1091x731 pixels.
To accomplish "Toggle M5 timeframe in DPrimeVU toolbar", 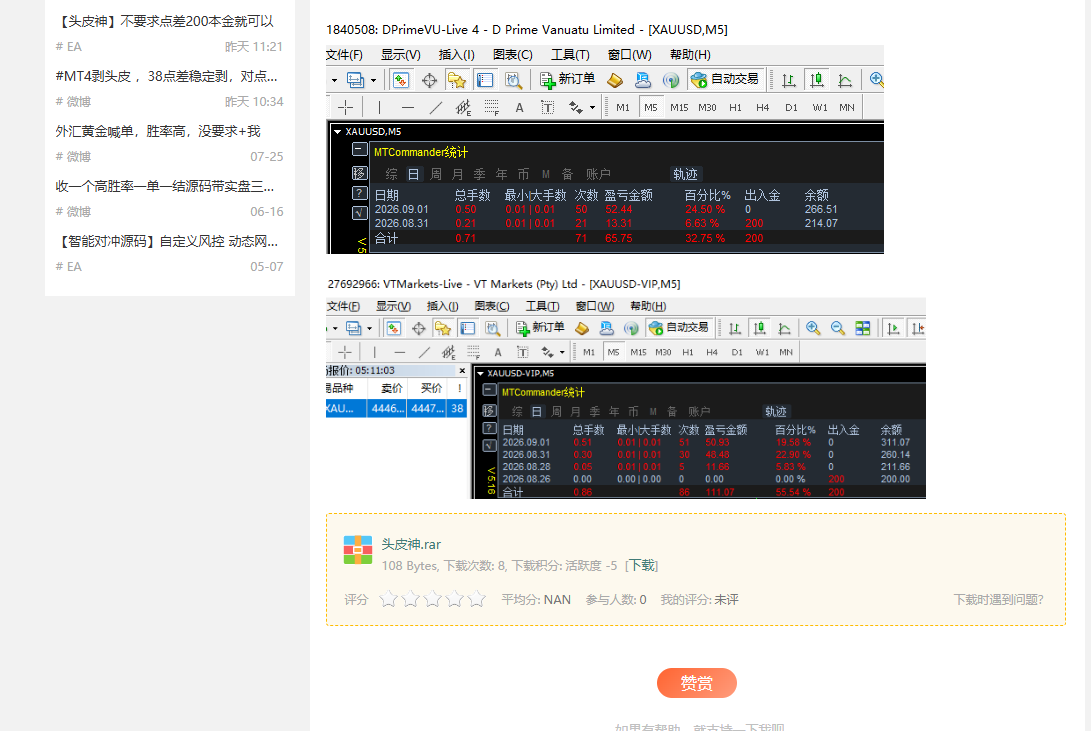I will point(651,107).
